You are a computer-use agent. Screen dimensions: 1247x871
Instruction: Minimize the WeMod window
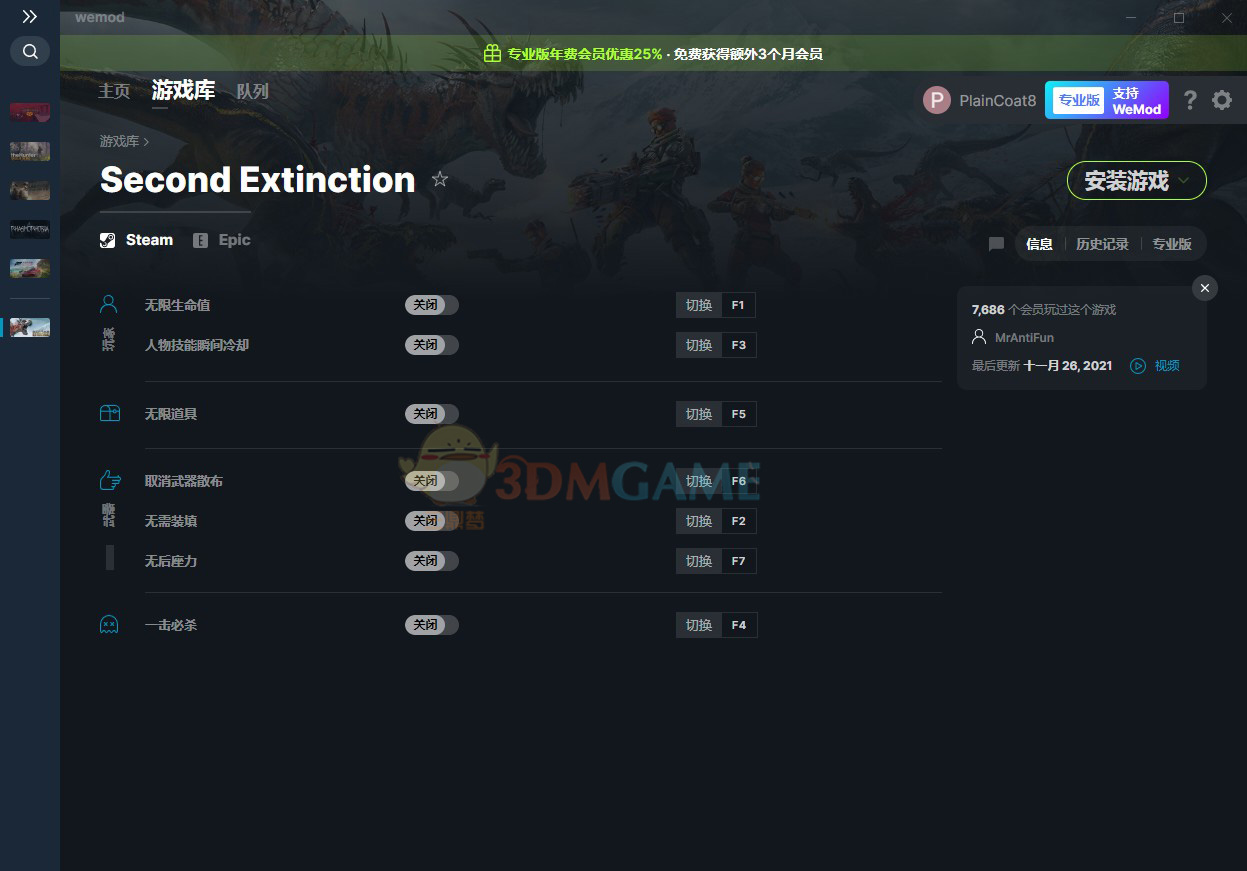tap(1131, 18)
